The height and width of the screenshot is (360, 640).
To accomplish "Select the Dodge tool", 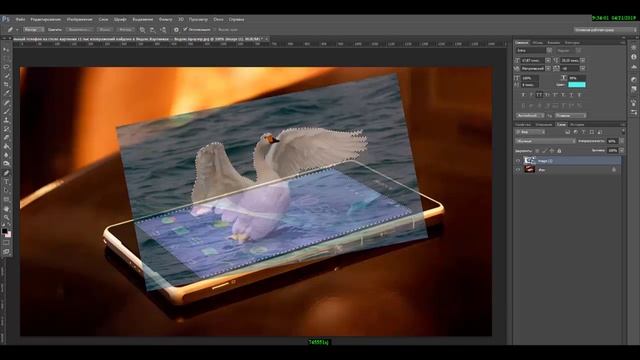I will (6, 163).
